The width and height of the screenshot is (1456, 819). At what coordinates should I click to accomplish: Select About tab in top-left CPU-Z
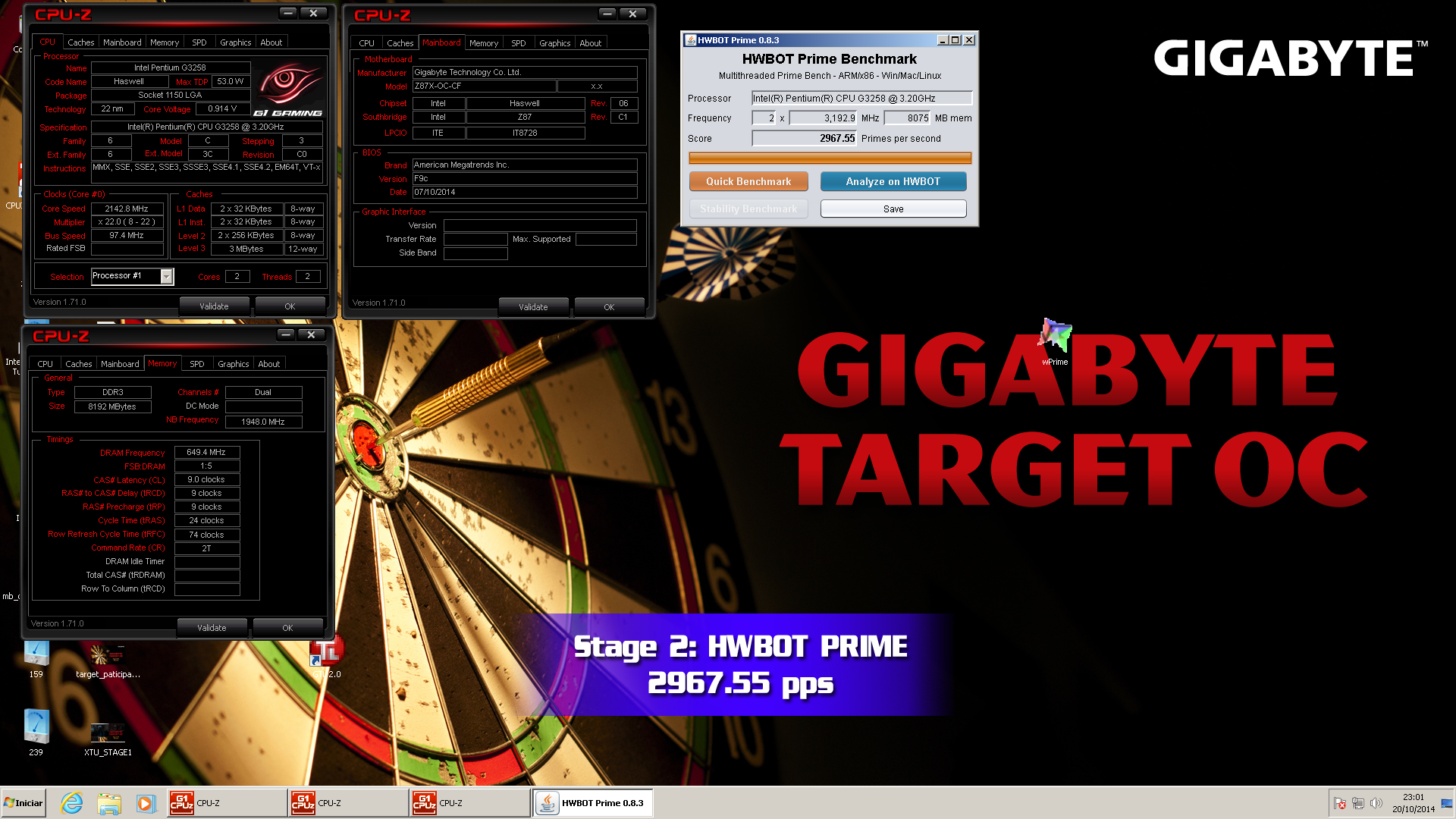[271, 42]
